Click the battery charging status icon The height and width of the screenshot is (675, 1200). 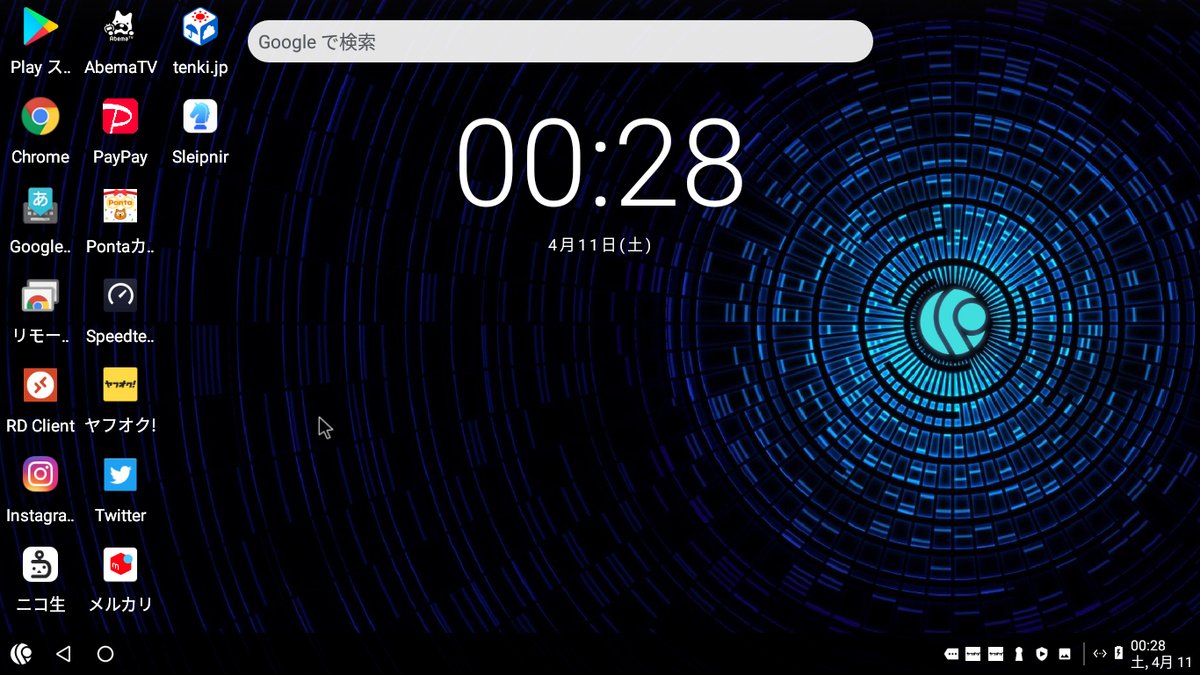(x=1118, y=654)
